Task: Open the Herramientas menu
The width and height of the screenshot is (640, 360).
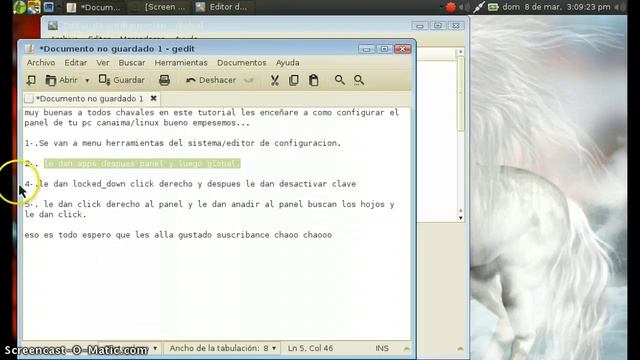Action: (x=181, y=62)
